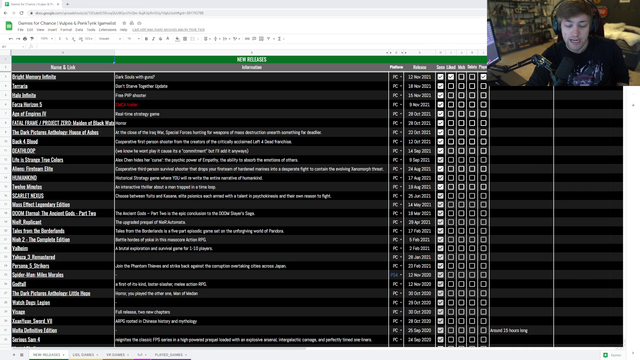Click the Explore button

point(612,355)
